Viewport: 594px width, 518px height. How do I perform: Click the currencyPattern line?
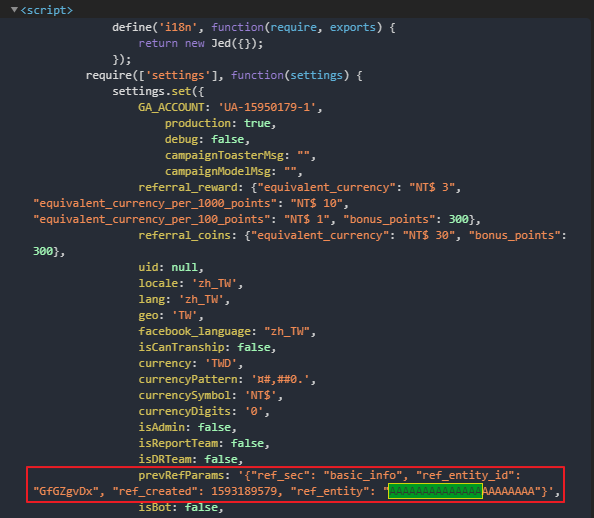coord(227,379)
